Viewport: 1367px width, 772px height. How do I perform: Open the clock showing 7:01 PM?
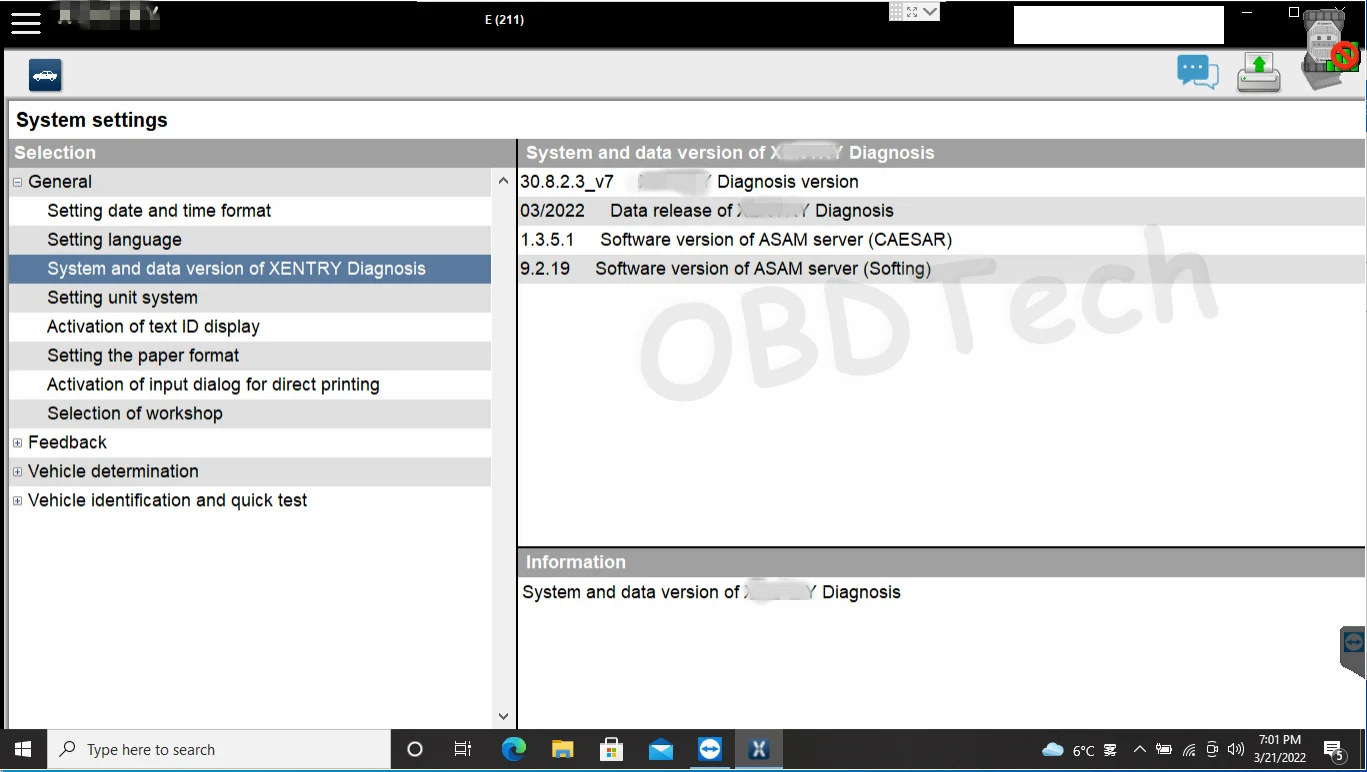pos(1279,750)
